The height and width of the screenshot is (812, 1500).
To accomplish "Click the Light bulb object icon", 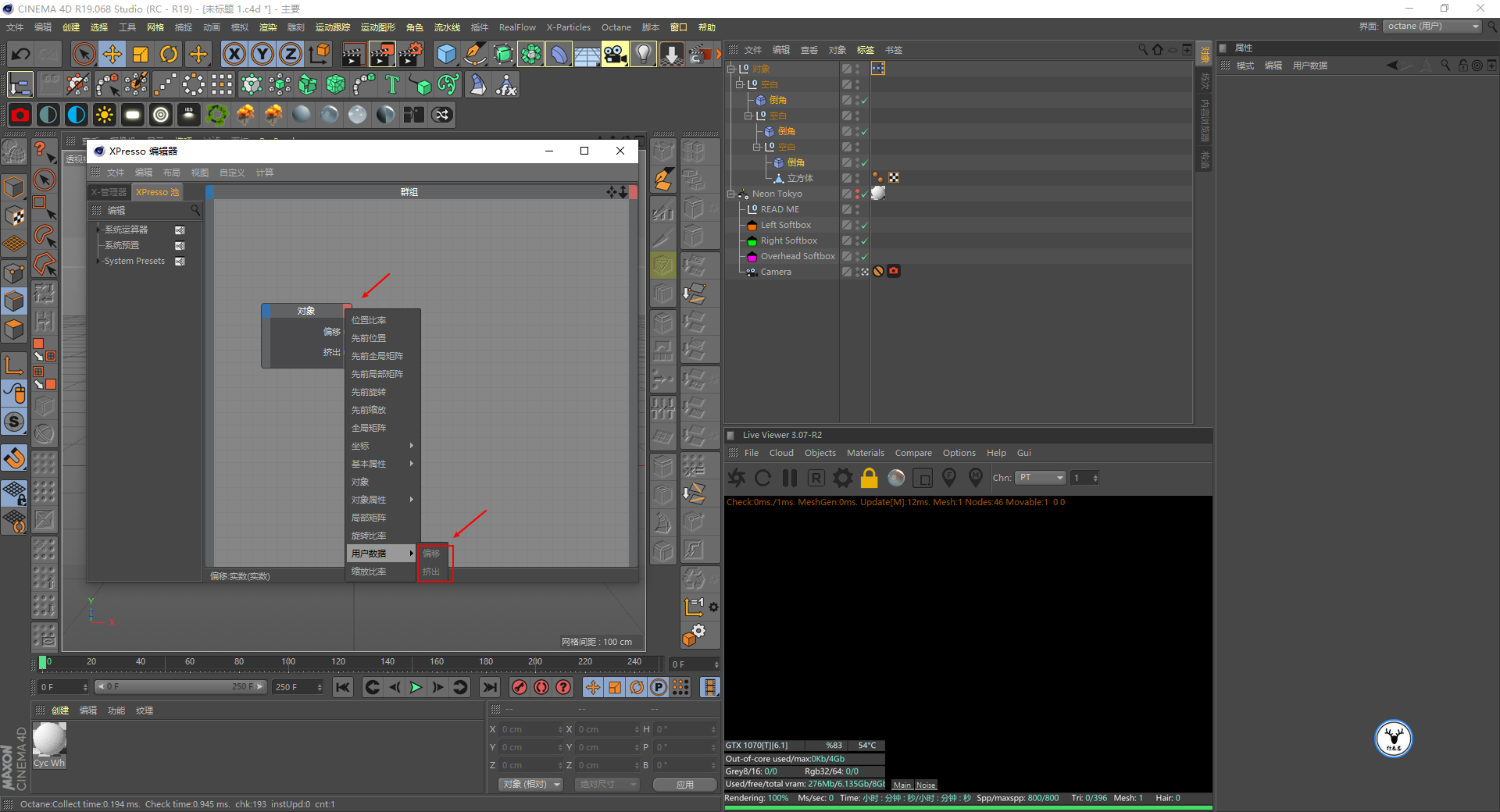I will pos(643,54).
